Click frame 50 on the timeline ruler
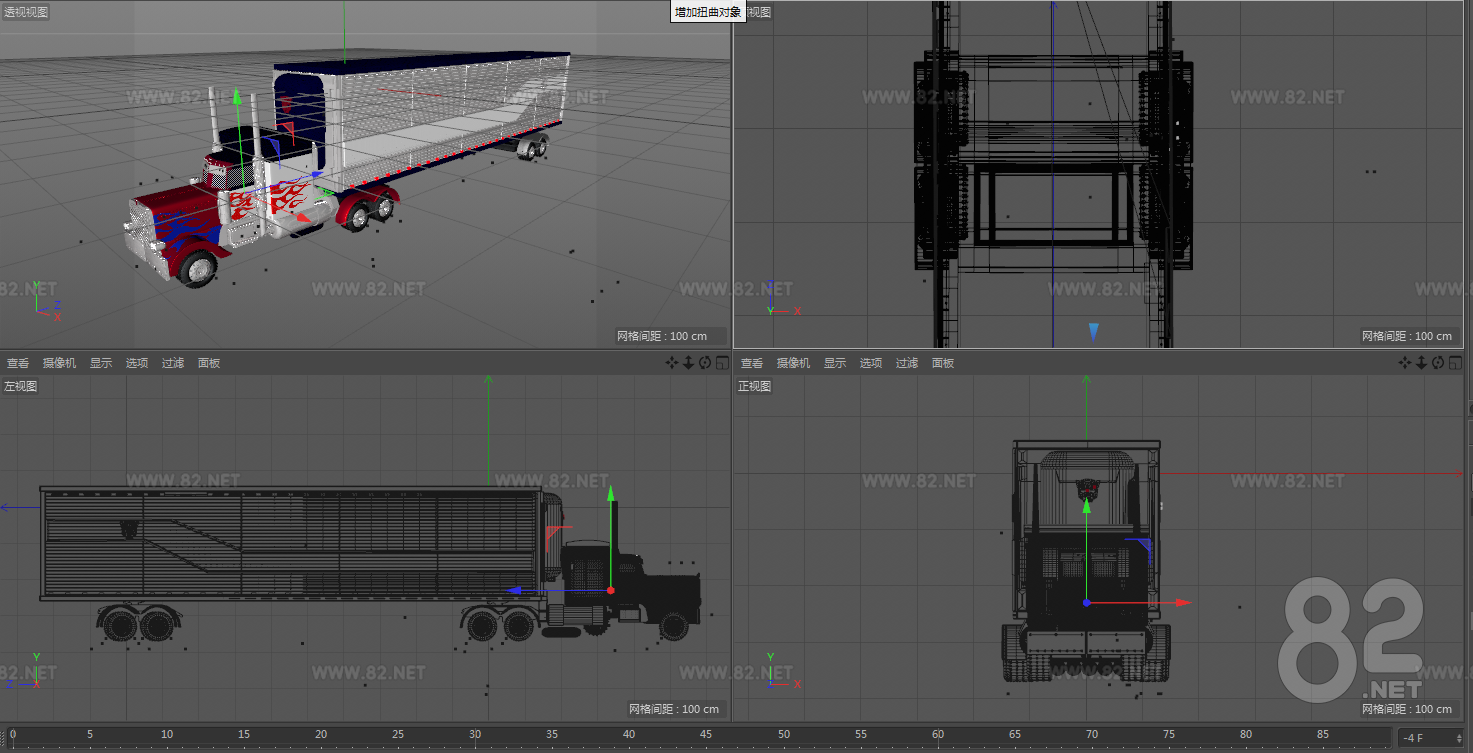This screenshot has height=753, width=1473. tap(784, 736)
